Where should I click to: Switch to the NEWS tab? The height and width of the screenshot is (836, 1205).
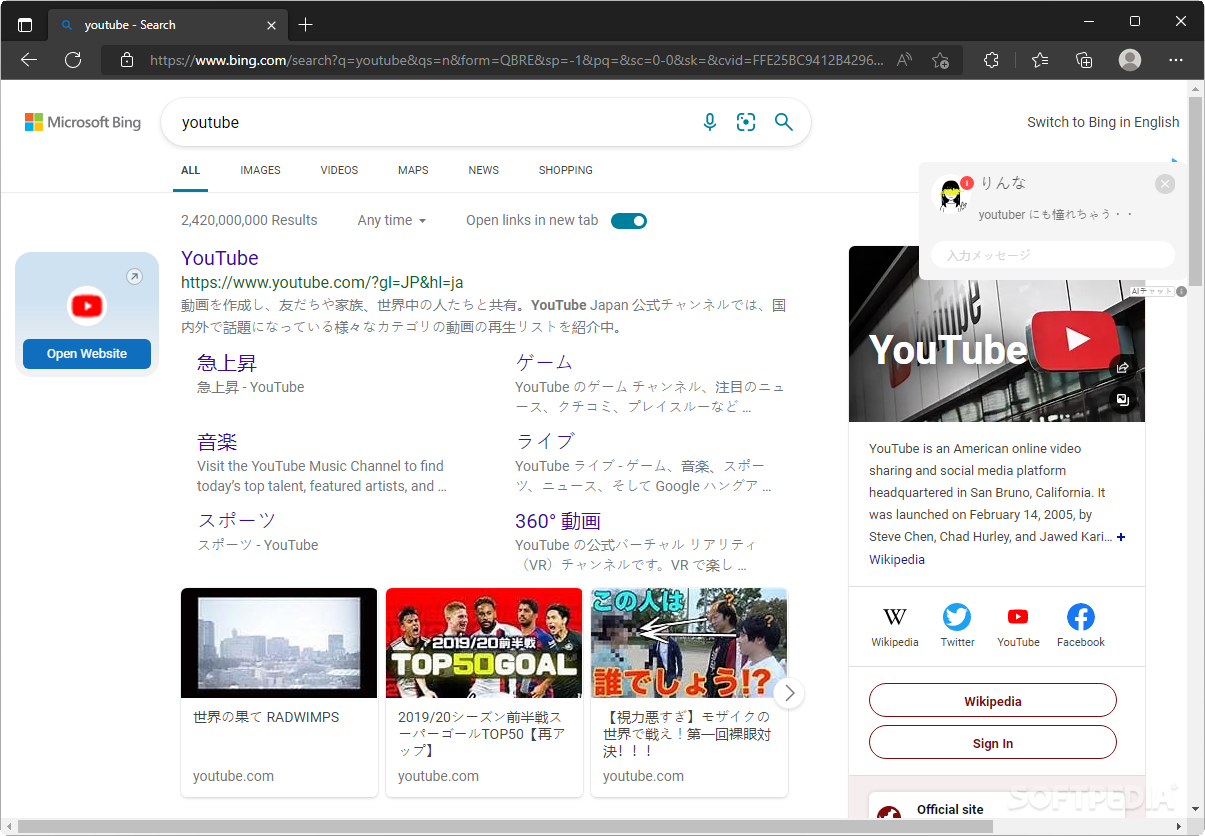483,170
